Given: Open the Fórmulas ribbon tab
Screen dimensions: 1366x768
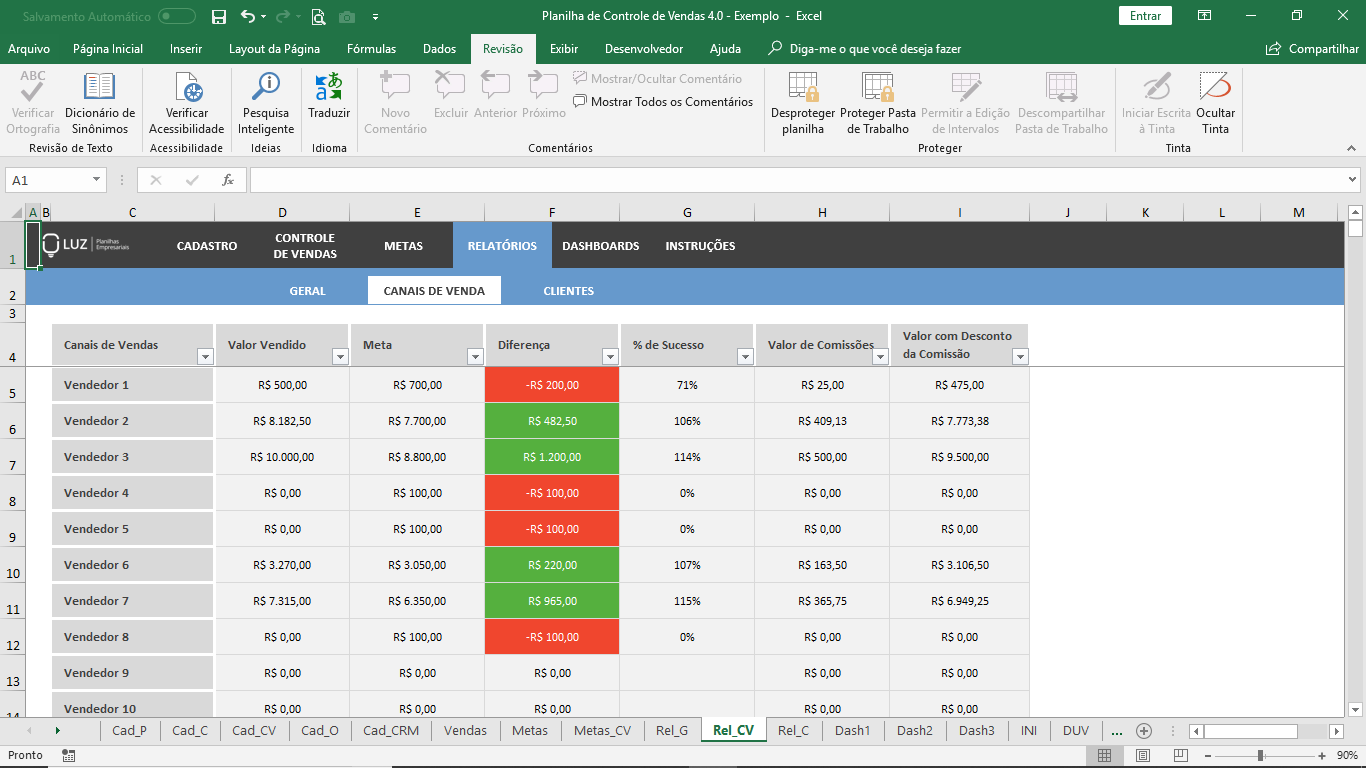Looking at the screenshot, I should [371, 49].
